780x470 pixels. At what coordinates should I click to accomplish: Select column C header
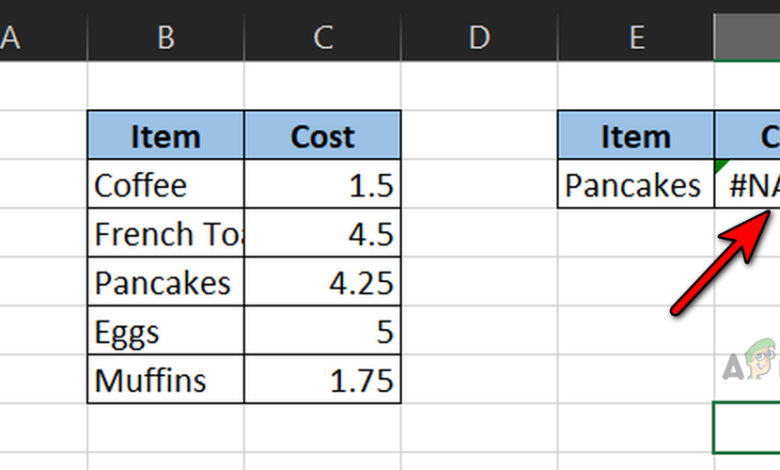click(x=323, y=38)
